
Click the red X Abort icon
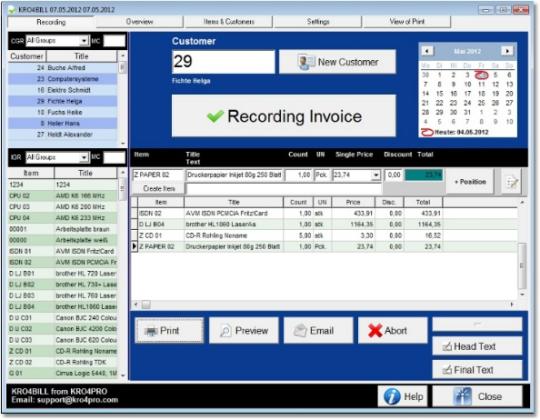point(375,330)
